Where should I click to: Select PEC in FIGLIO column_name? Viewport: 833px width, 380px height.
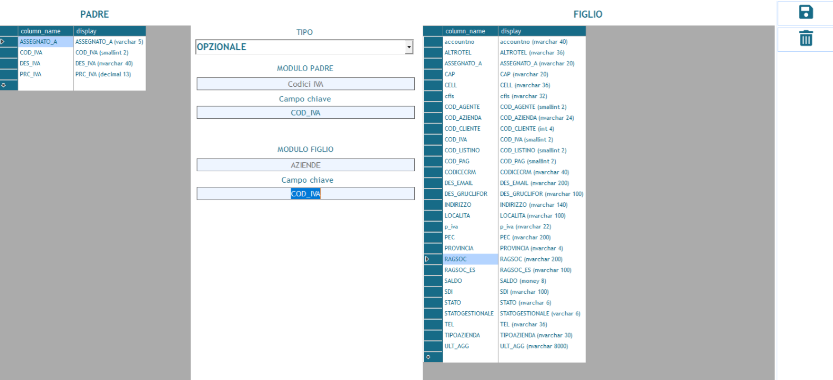pyautogui.click(x=471, y=238)
